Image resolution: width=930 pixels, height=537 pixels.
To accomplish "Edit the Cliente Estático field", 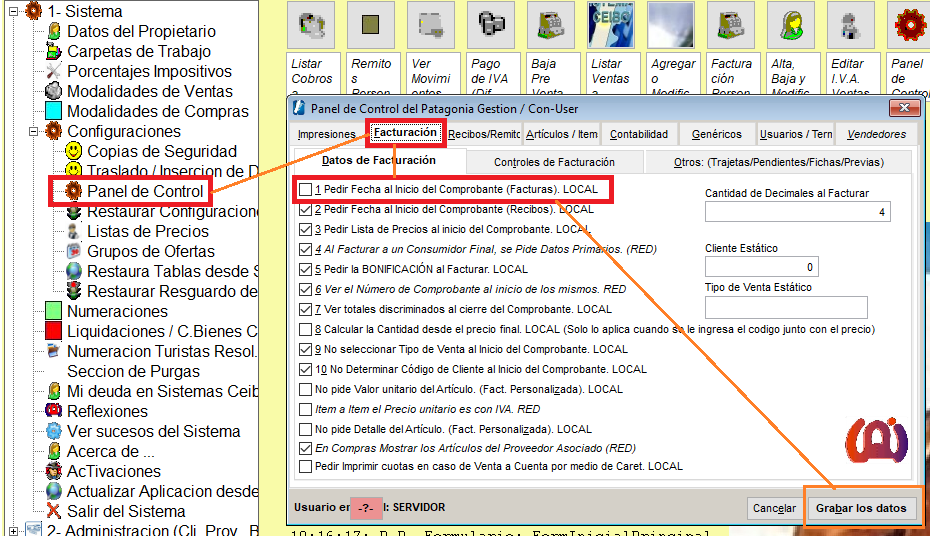I will coord(762,266).
